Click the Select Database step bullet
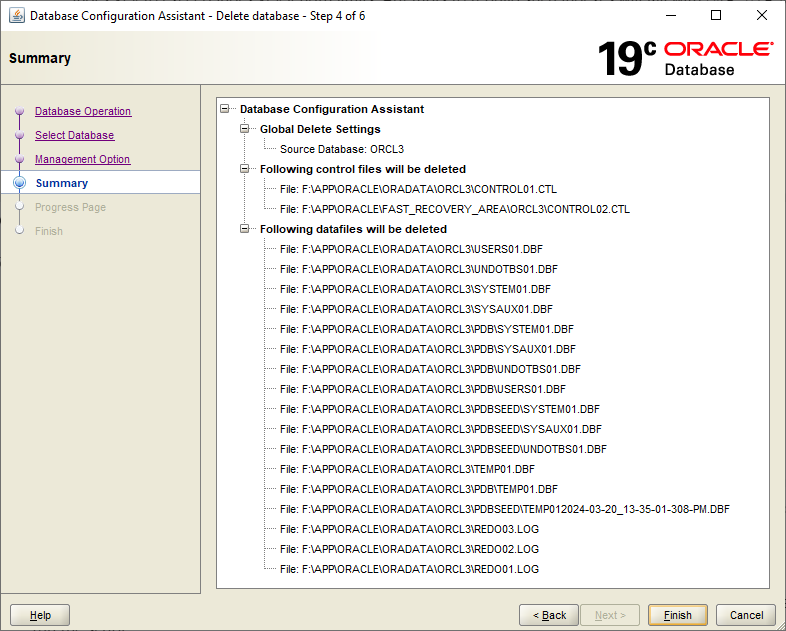 point(20,135)
